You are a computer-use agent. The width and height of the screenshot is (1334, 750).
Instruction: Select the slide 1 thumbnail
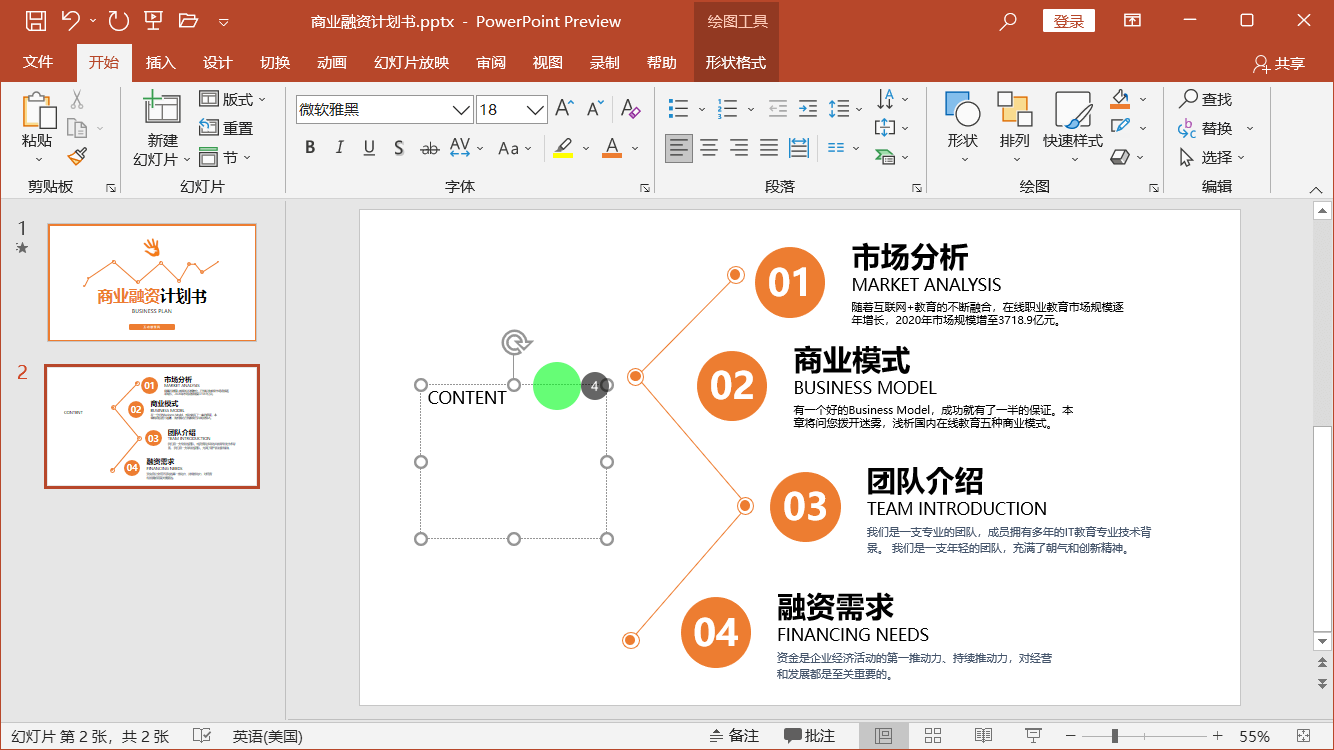(x=152, y=283)
